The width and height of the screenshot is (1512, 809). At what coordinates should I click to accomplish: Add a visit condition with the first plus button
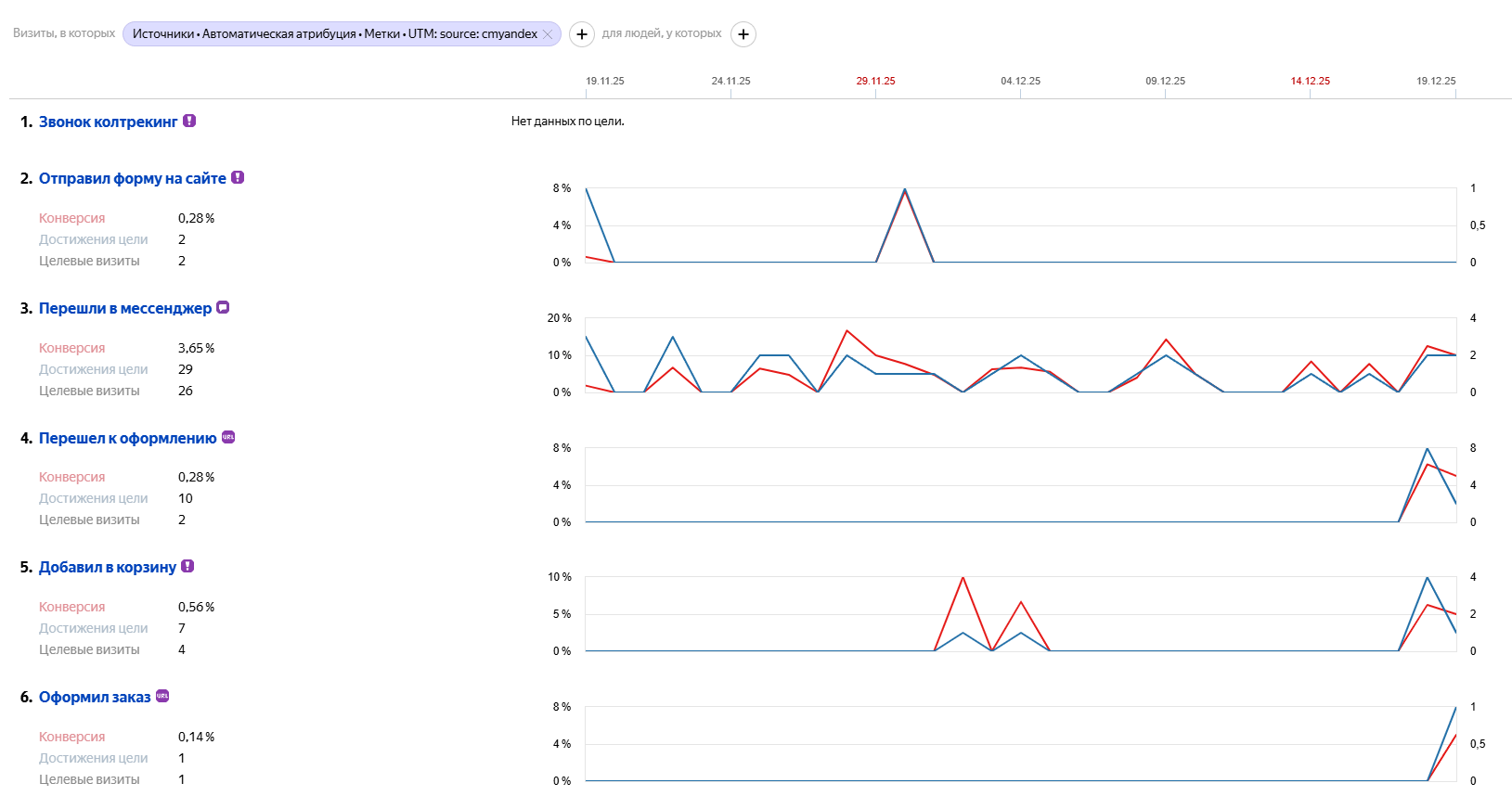point(581,34)
